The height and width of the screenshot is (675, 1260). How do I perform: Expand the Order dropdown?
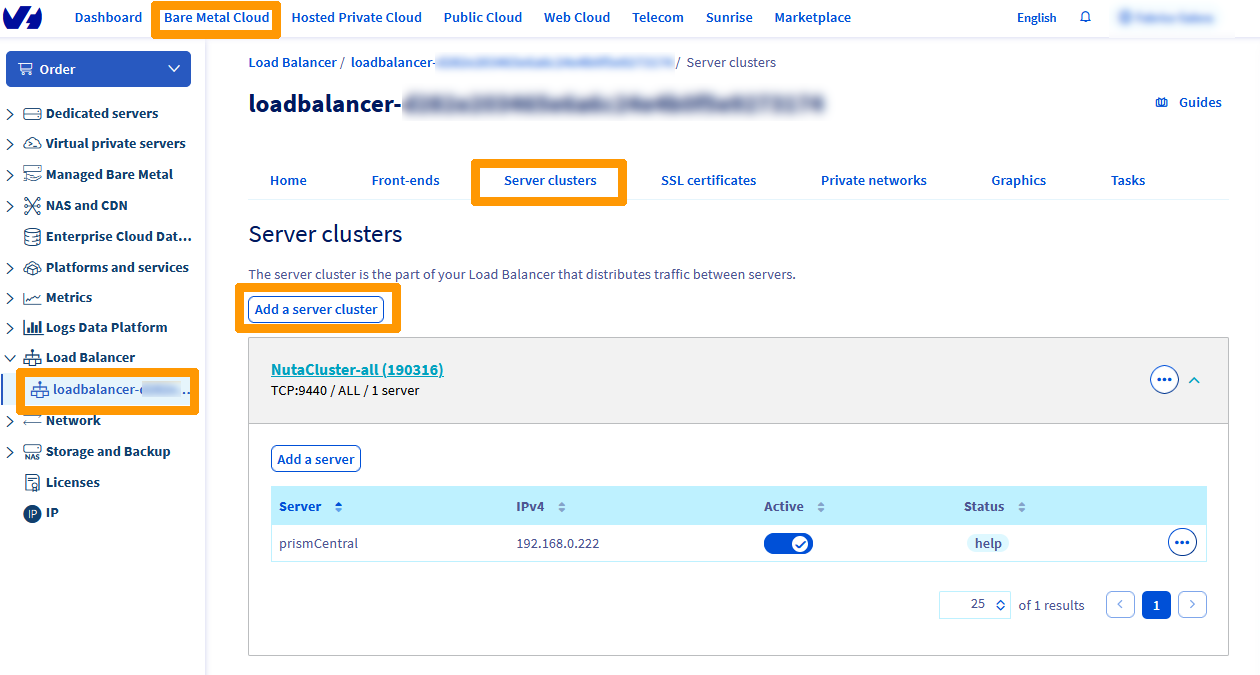tap(97, 68)
